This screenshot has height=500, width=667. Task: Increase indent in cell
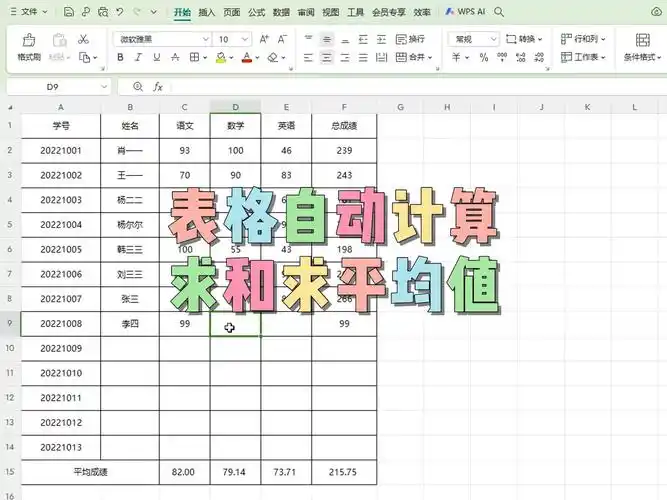(x=381, y=39)
